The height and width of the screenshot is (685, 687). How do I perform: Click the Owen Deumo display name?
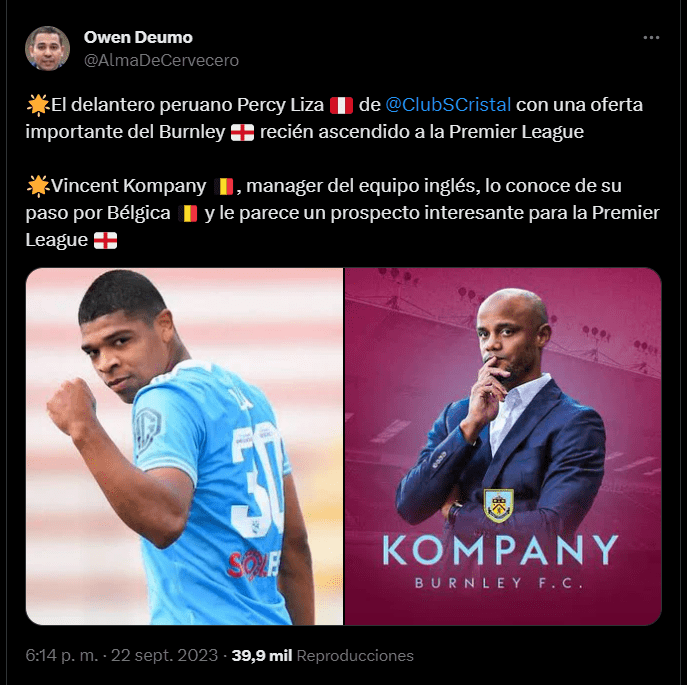(x=138, y=37)
